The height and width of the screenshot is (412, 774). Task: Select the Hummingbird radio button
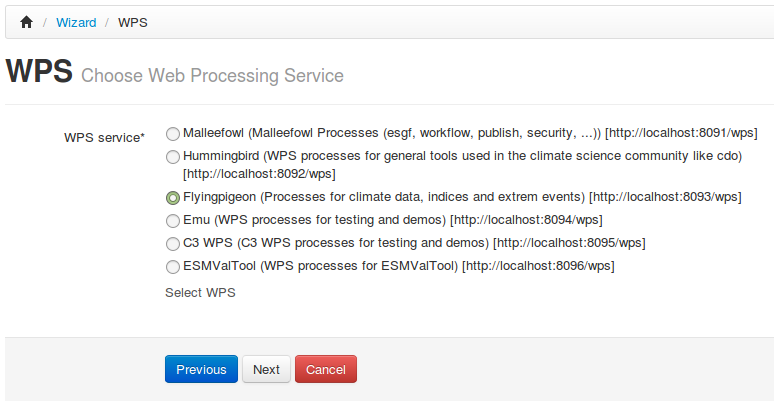click(173, 156)
